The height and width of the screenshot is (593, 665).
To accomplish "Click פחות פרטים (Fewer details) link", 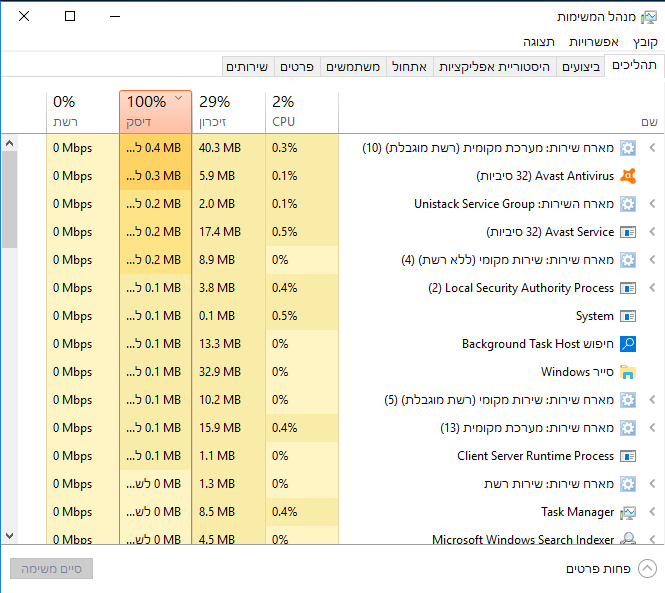I will [x=598, y=569].
